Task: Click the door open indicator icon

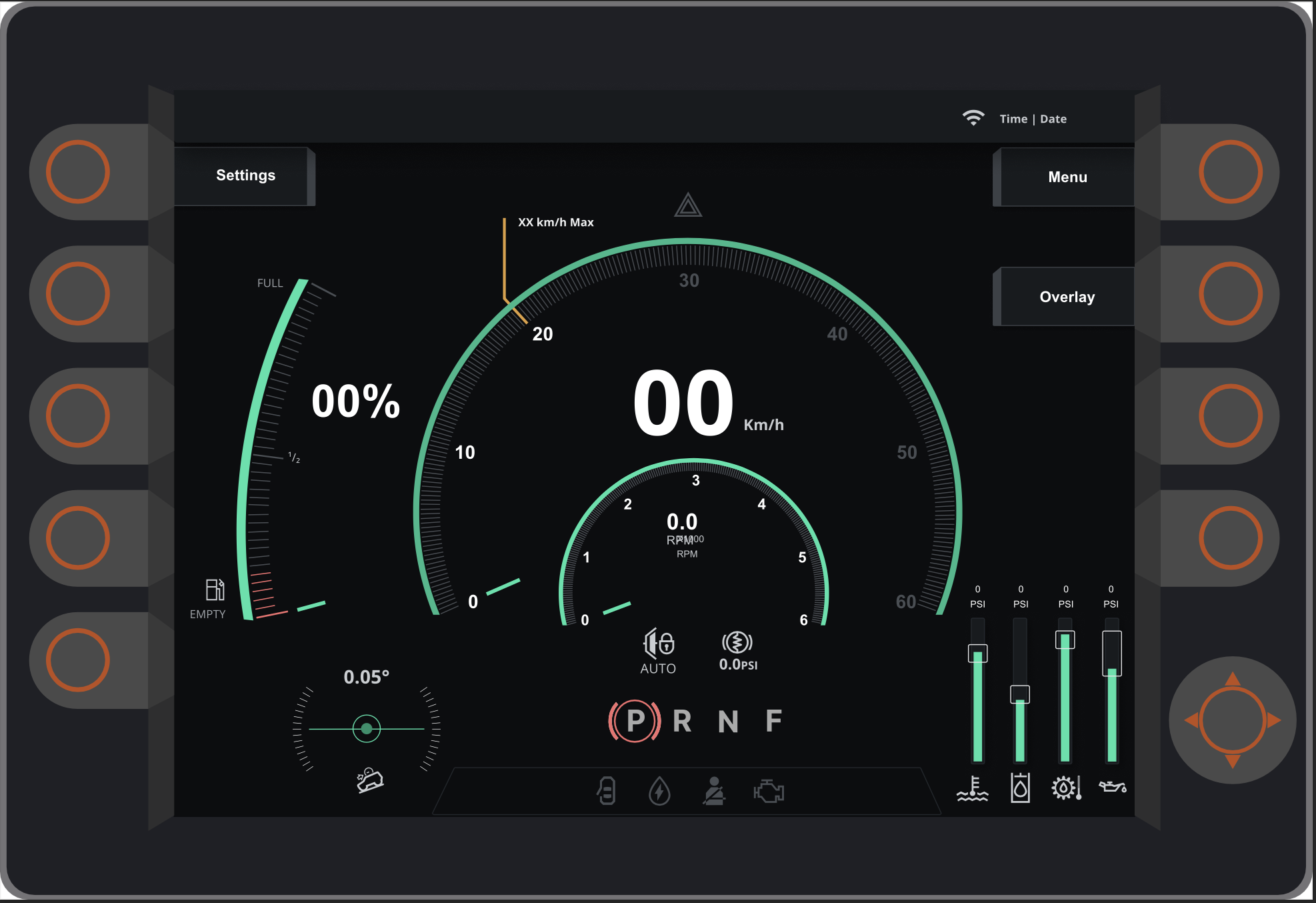Action: click(x=607, y=792)
